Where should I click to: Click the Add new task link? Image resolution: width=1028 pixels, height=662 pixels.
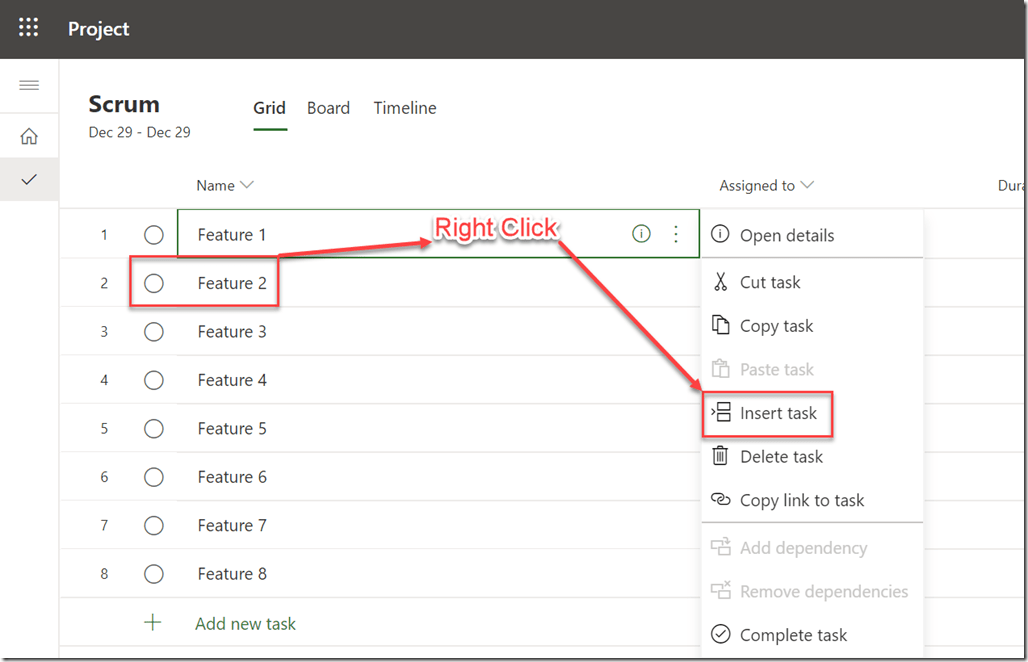tap(245, 623)
